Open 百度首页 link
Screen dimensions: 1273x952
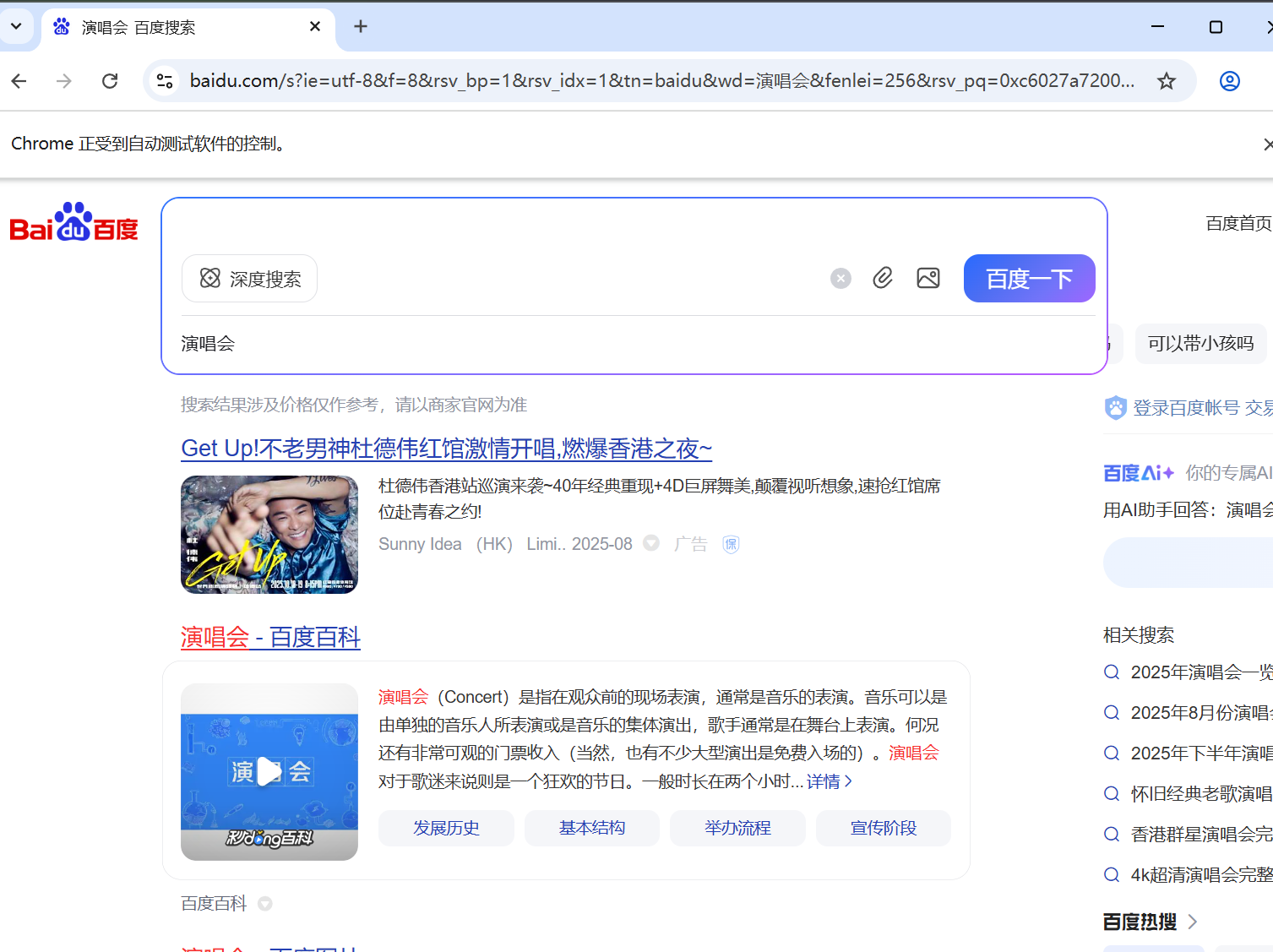tap(1238, 223)
